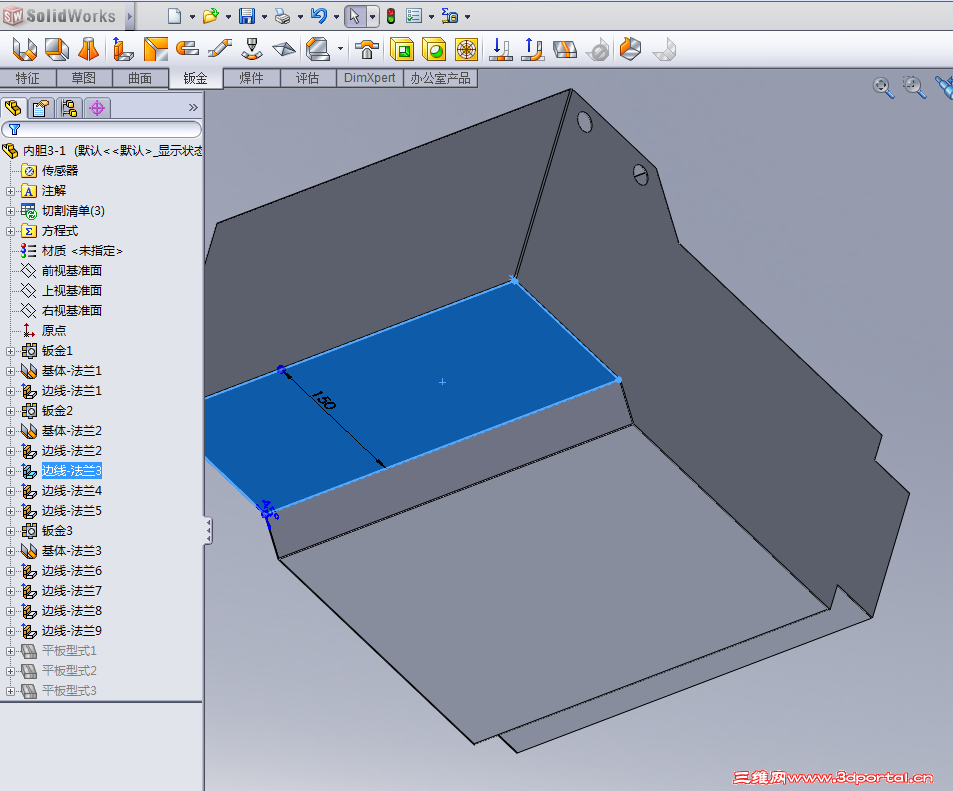
Task: Show the DimXpertManager tab
Action: [97, 108]
